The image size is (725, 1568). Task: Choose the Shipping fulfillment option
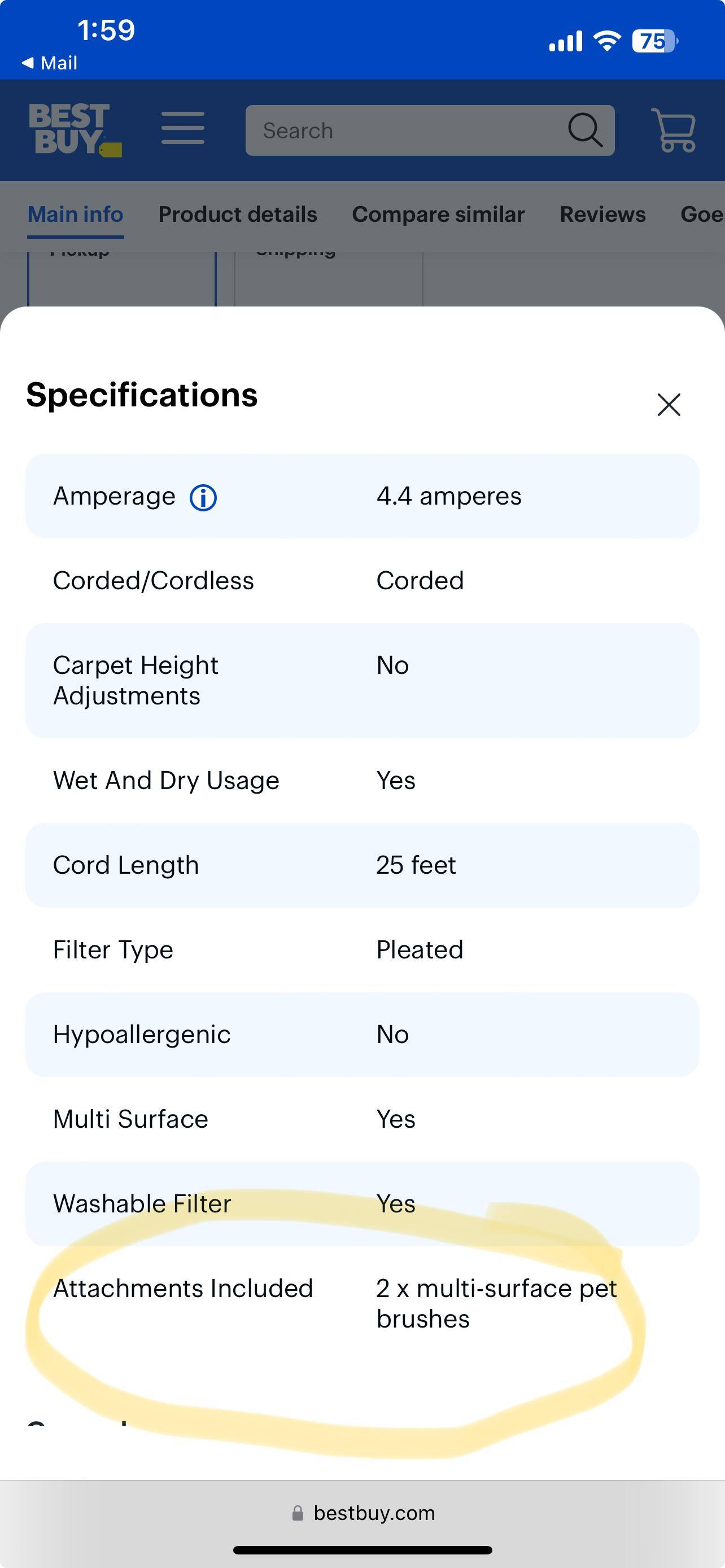click(329, 277)
